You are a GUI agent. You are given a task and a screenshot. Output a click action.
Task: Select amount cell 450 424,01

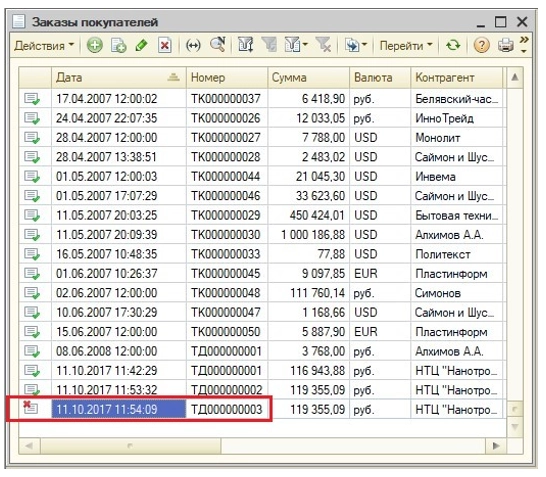pyautogui.click(x=309, y=215)
